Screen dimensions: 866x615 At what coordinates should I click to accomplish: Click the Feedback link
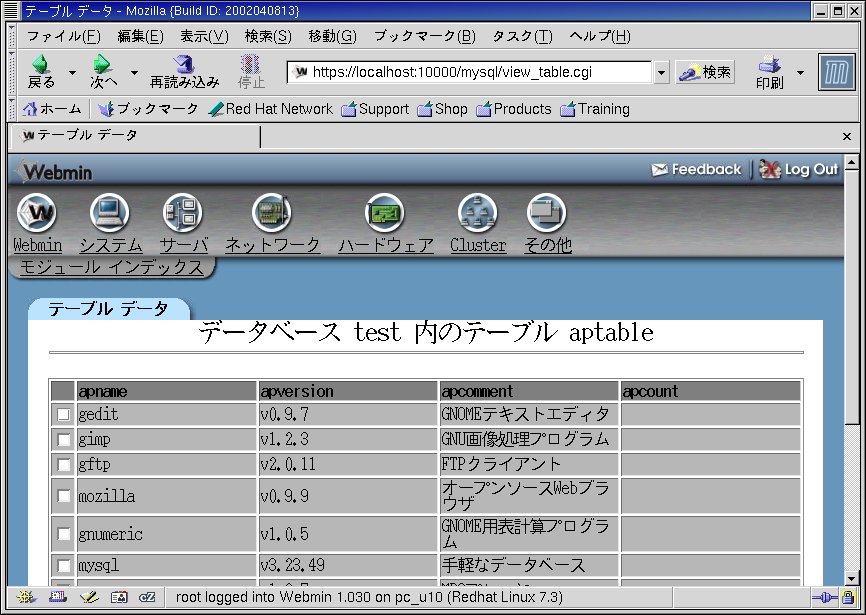click(x=696, y=169)
